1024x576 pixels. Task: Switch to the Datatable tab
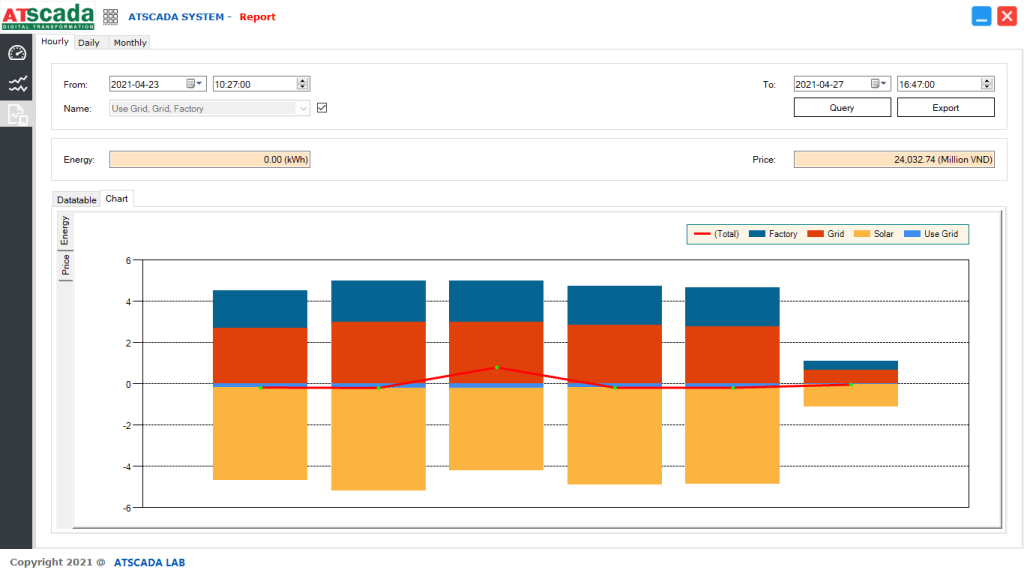75,199
